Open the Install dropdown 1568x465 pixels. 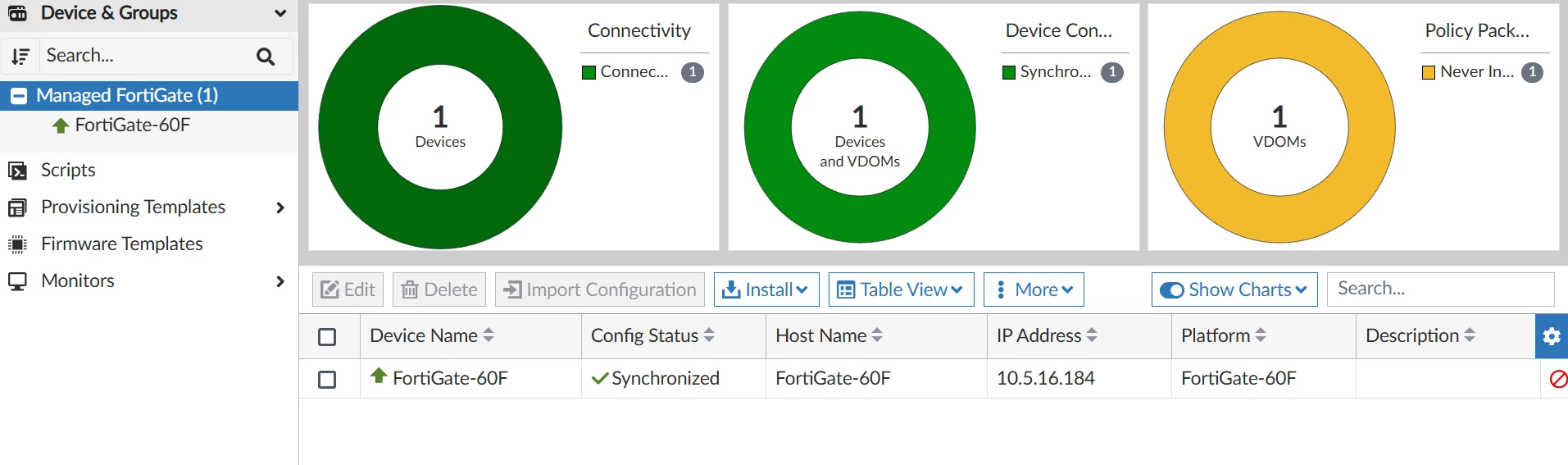(x=766, y=289)
